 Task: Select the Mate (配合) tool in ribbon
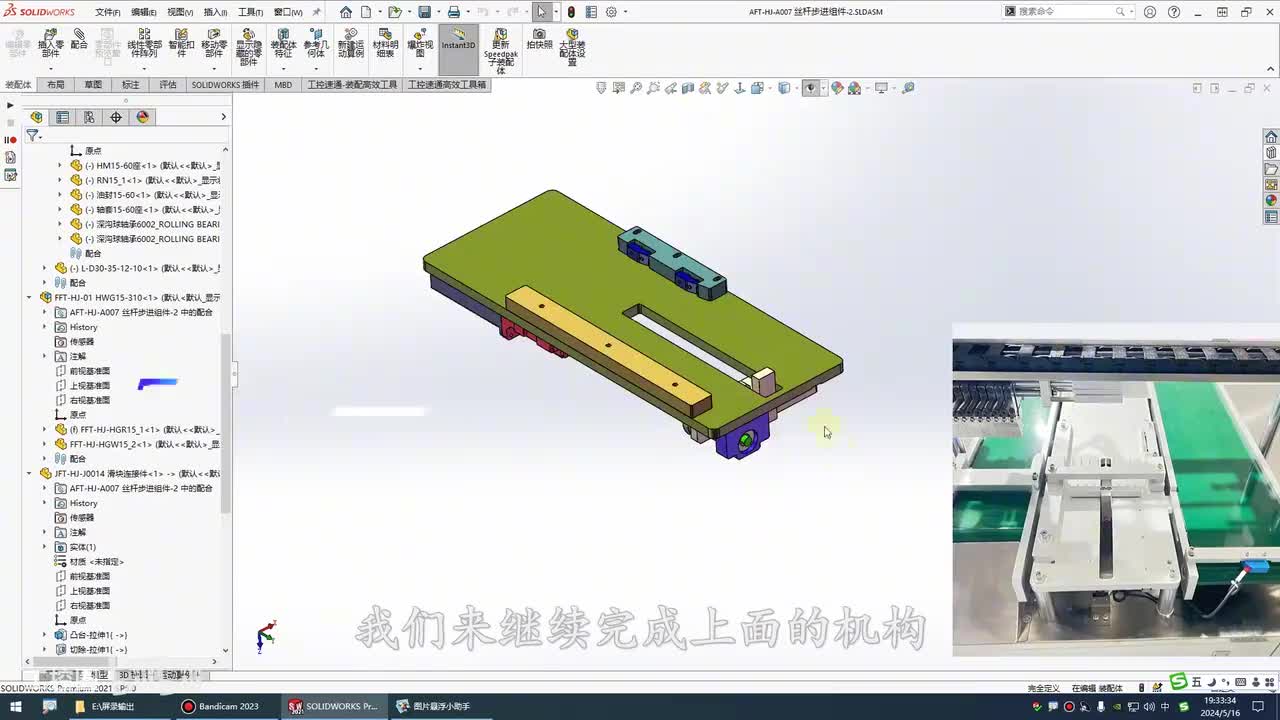coord(79,39)
